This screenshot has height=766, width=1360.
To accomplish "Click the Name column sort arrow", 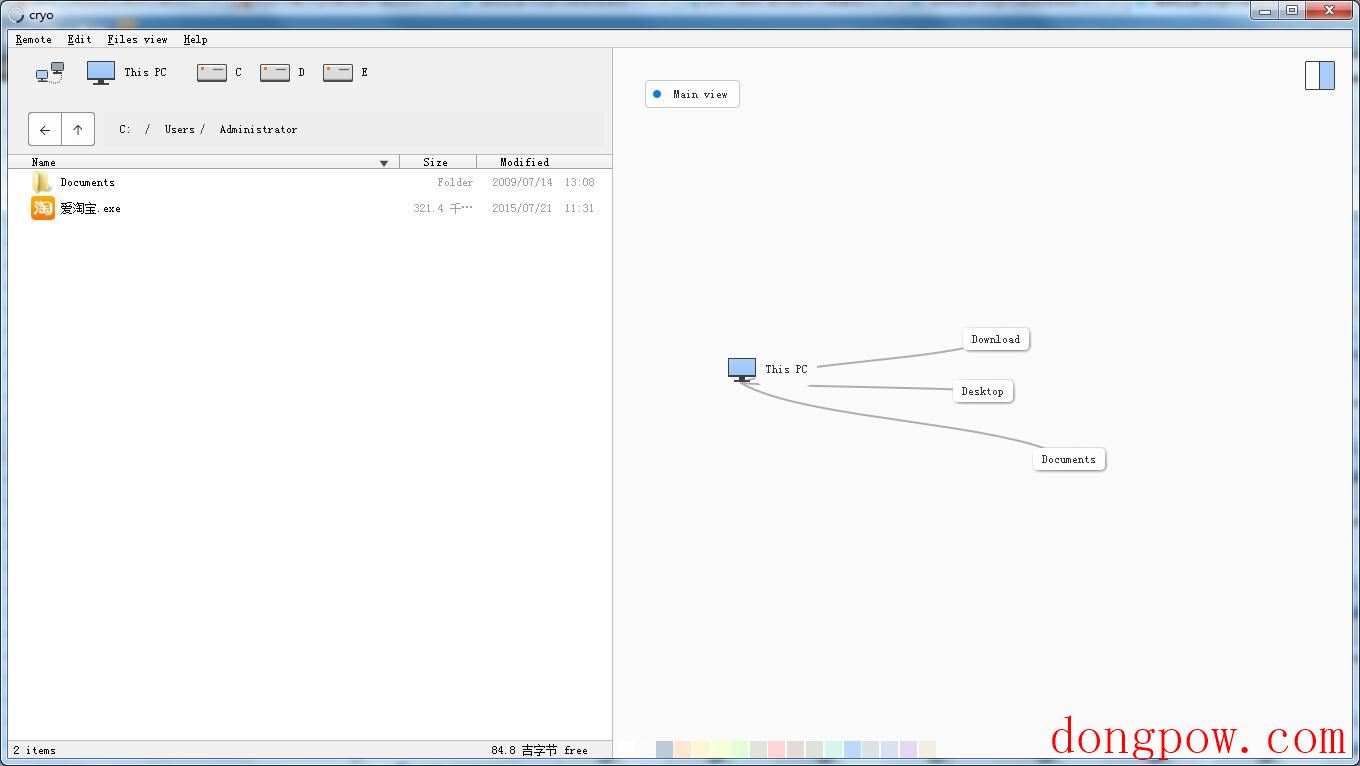I will pyautogui.click(x=384, y=163).
